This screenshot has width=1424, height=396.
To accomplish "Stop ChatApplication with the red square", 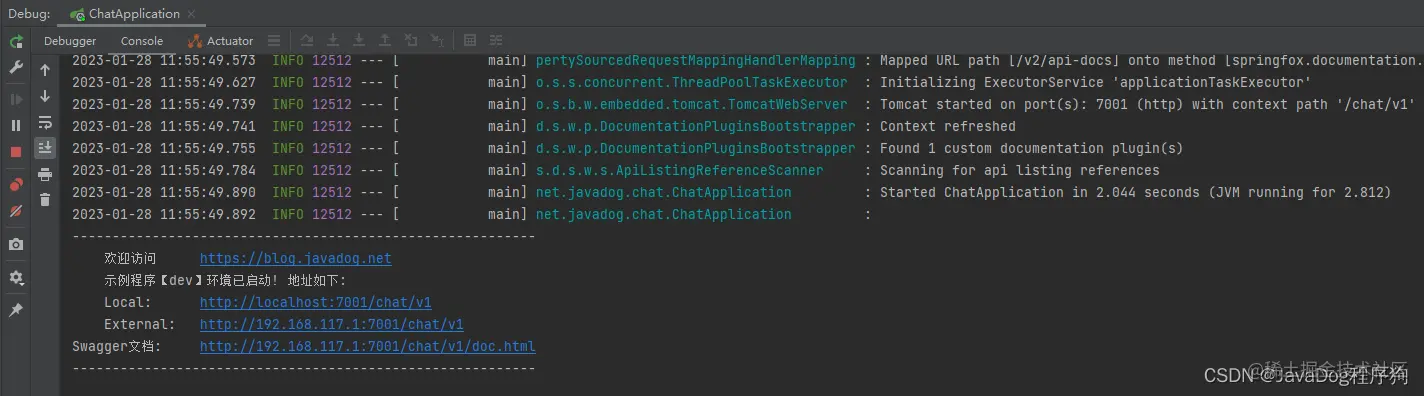I will (16, 152).
